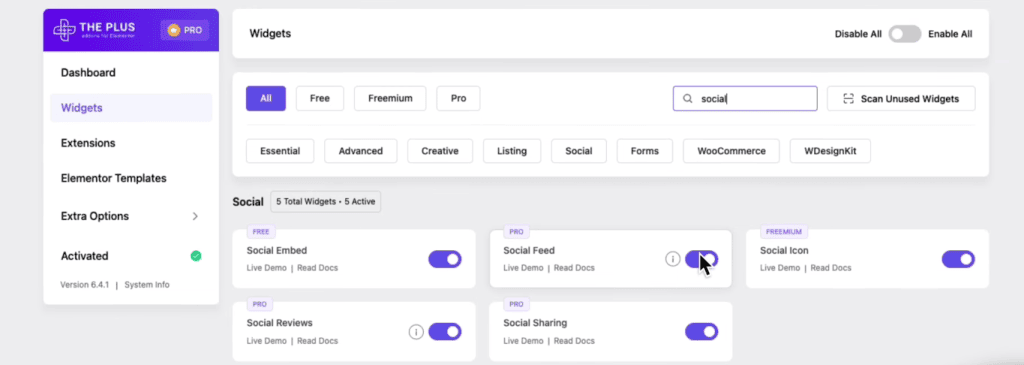Screen dimensions: 1024x365
Task: Click the Social Embed widget title
Action: (277, 250)
